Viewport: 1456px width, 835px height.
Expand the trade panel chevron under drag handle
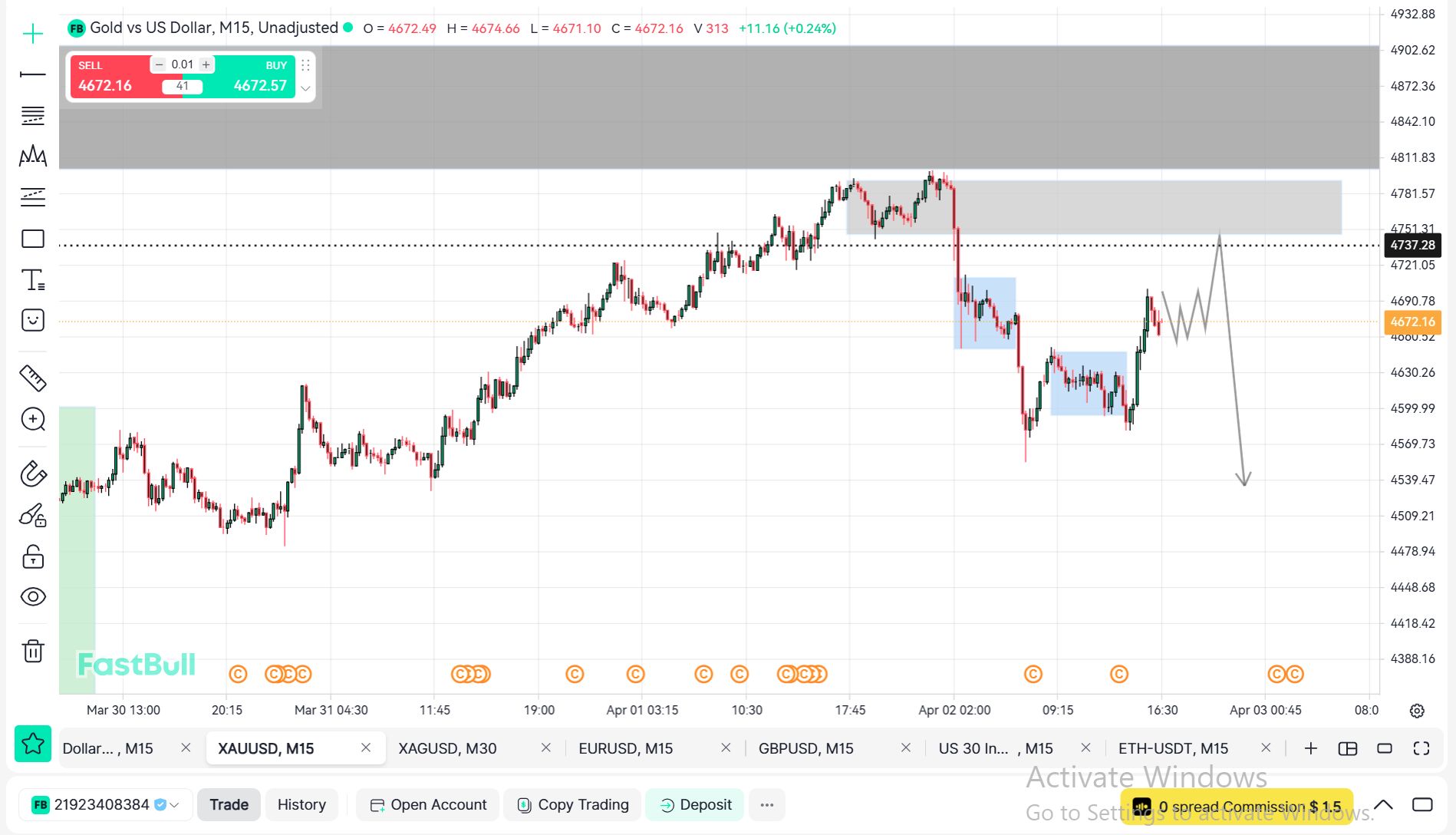(x=305, y=88)
